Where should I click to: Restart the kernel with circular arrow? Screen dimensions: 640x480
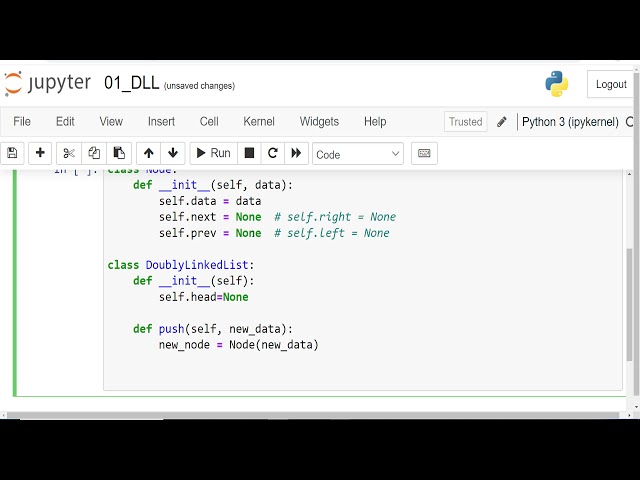(273, 153)
